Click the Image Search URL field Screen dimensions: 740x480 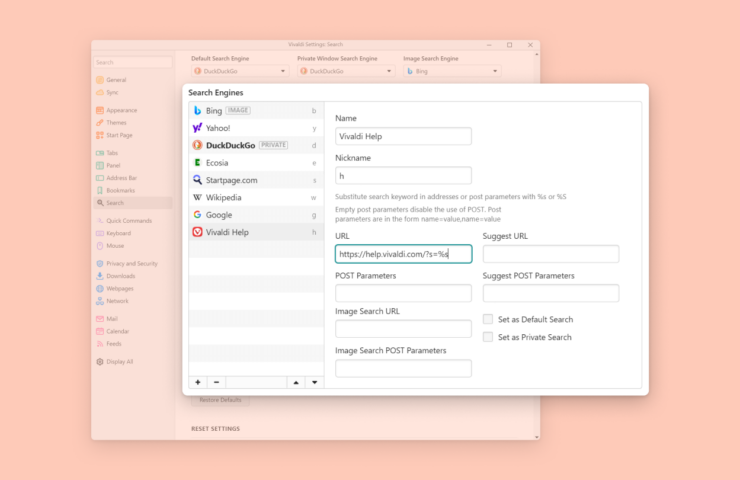(x=403, y=329)
